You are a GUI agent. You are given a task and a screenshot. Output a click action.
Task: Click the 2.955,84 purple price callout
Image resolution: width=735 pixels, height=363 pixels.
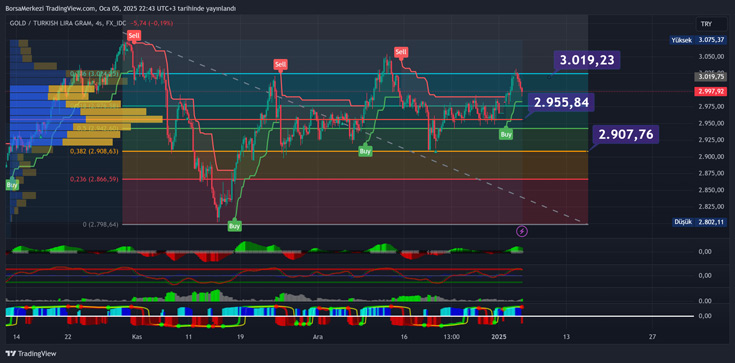tap(561, 102)
